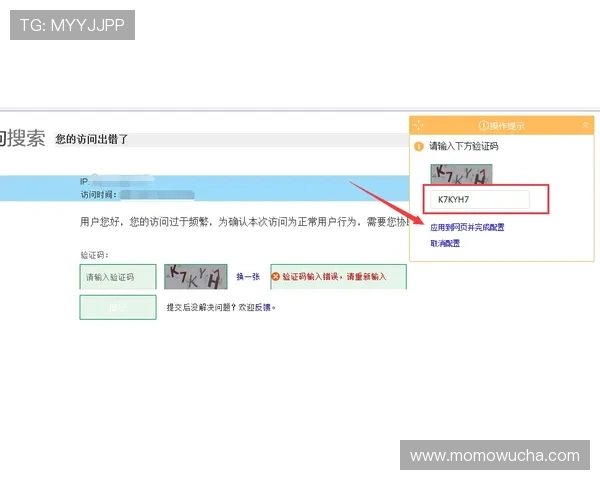Click the 请输入下方验证码 prompt text
This screenshot has height=480, width=600.
click(463, 146)
